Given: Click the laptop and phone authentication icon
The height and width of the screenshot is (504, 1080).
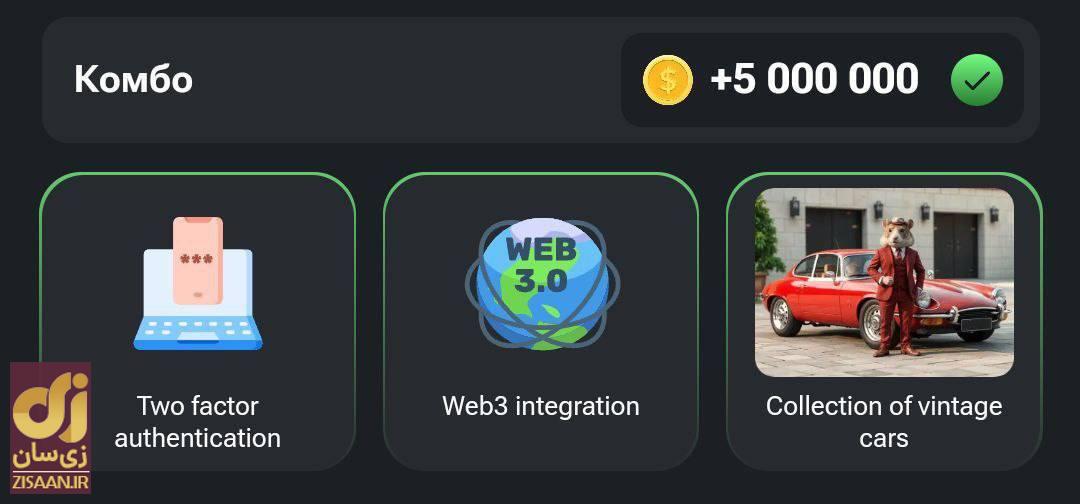Looking at the screenshot, I should 198,283.
